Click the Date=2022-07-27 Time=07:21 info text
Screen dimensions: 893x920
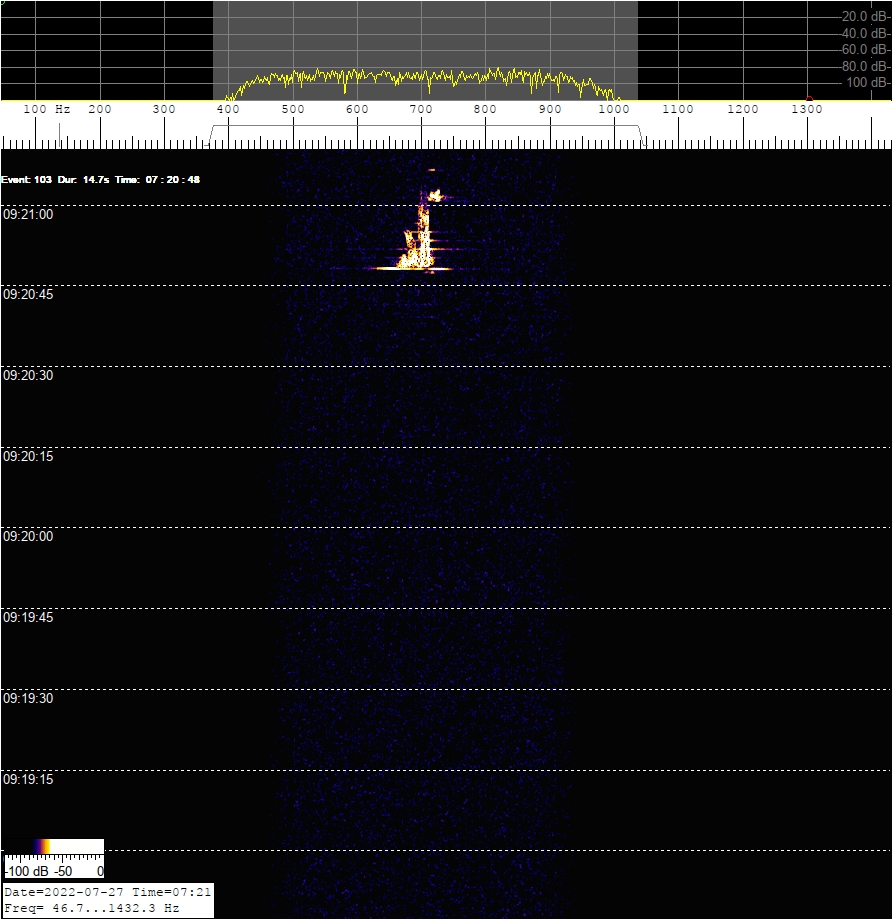(x=107, y=892)
